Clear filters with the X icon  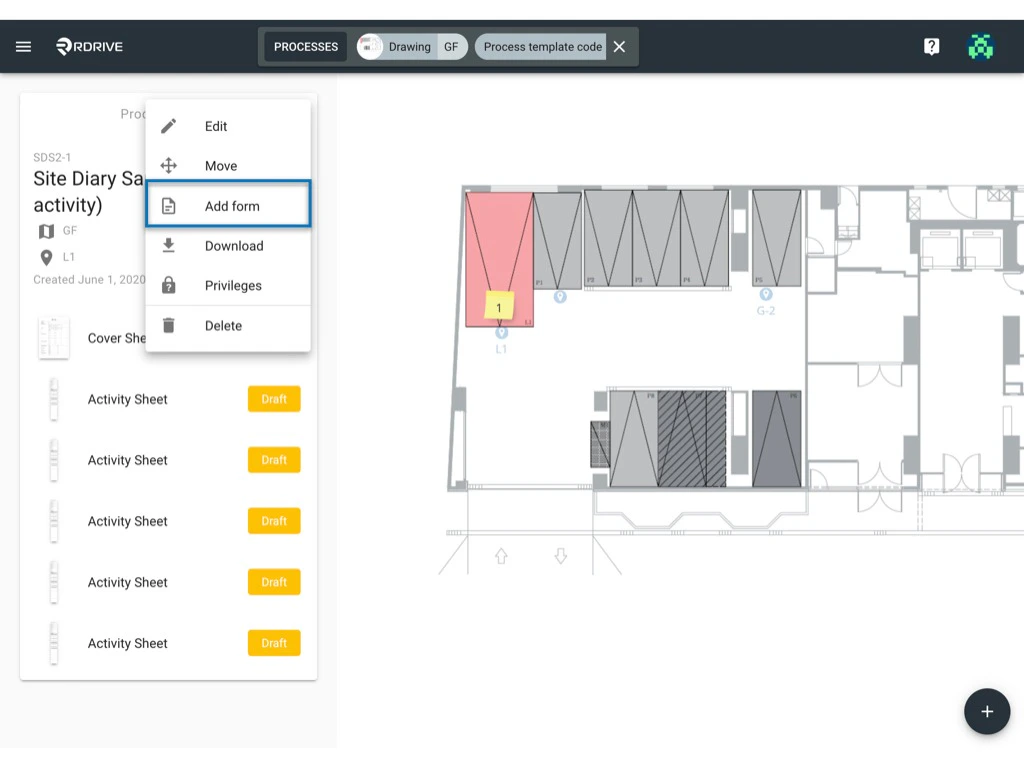click(619, 47)
